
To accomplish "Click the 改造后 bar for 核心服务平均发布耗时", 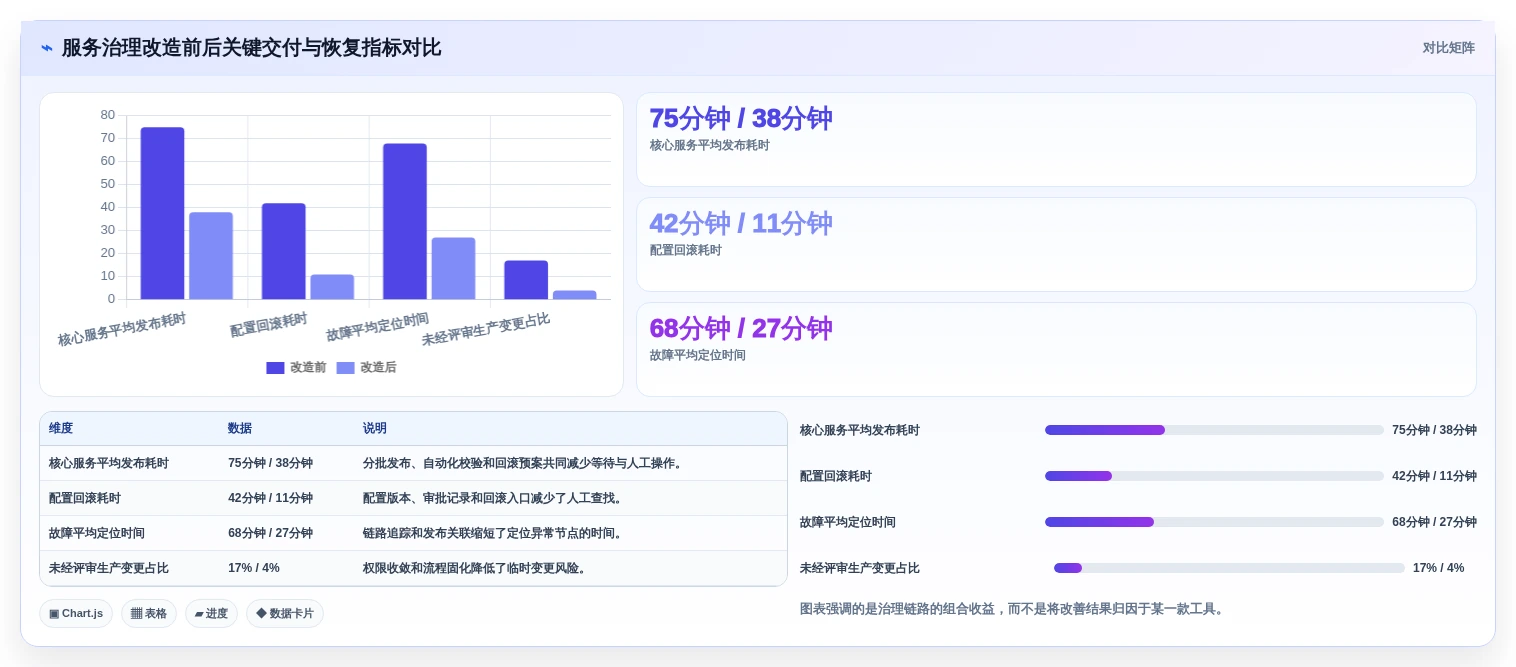I will (x=211, y=256).
